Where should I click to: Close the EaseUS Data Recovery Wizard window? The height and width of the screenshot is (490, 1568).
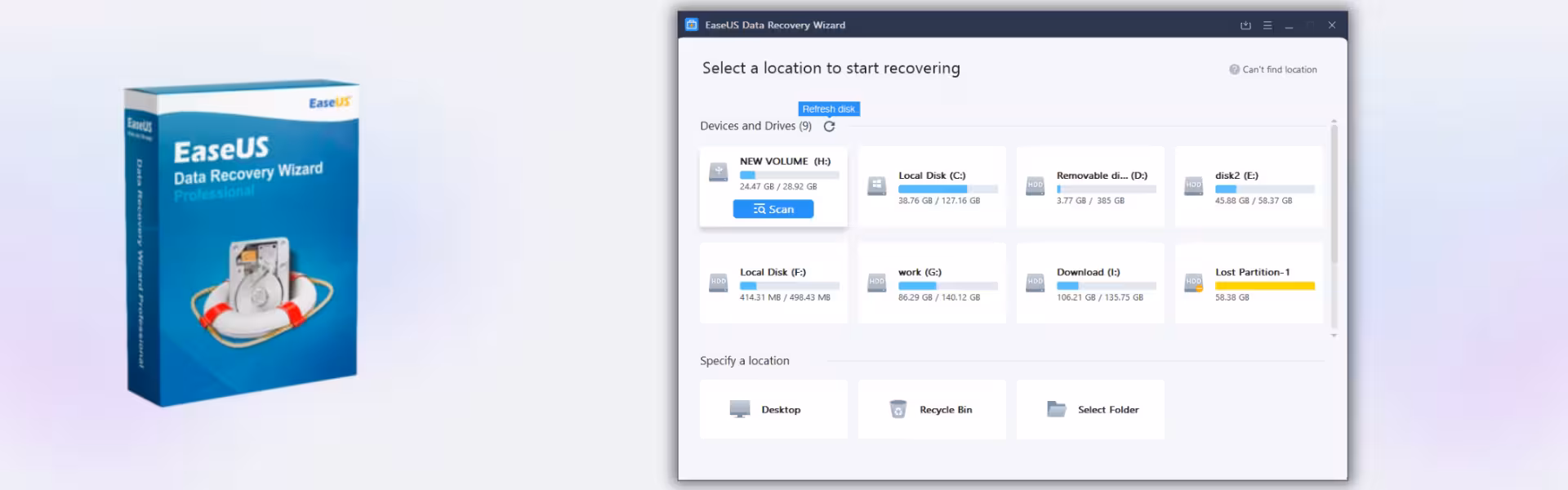1332,25
